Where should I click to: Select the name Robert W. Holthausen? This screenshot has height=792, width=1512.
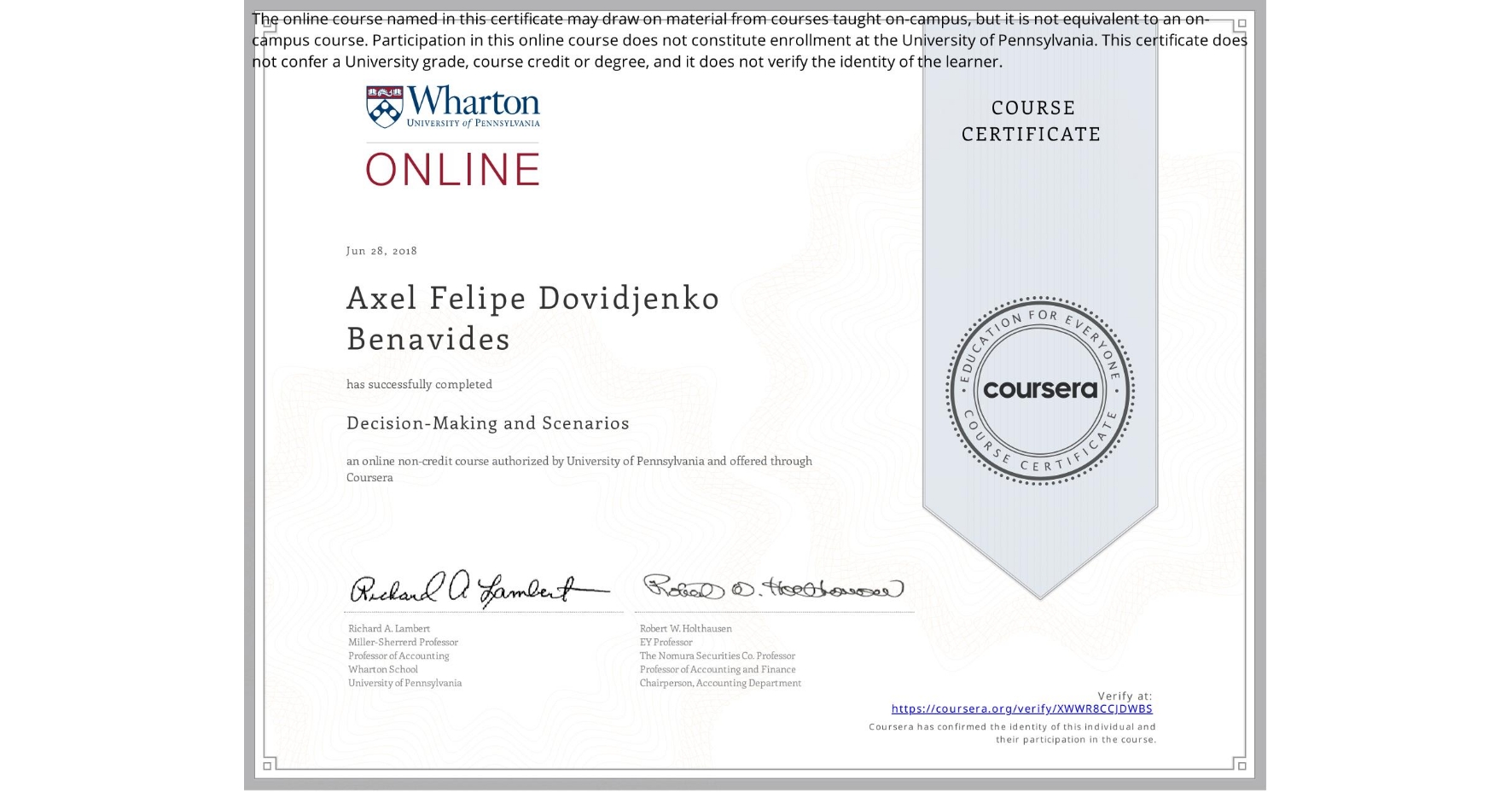(686, 629)
